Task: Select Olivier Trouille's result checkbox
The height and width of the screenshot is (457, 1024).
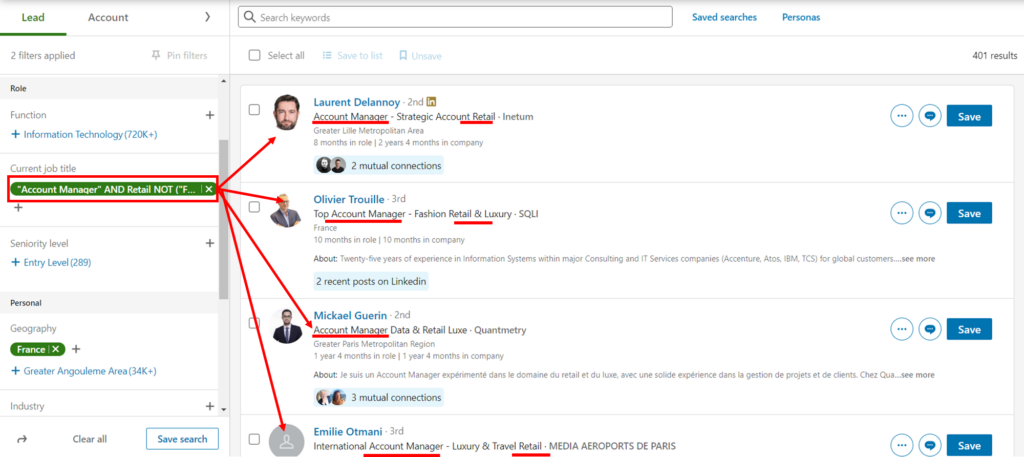Action: pos(254,207)
